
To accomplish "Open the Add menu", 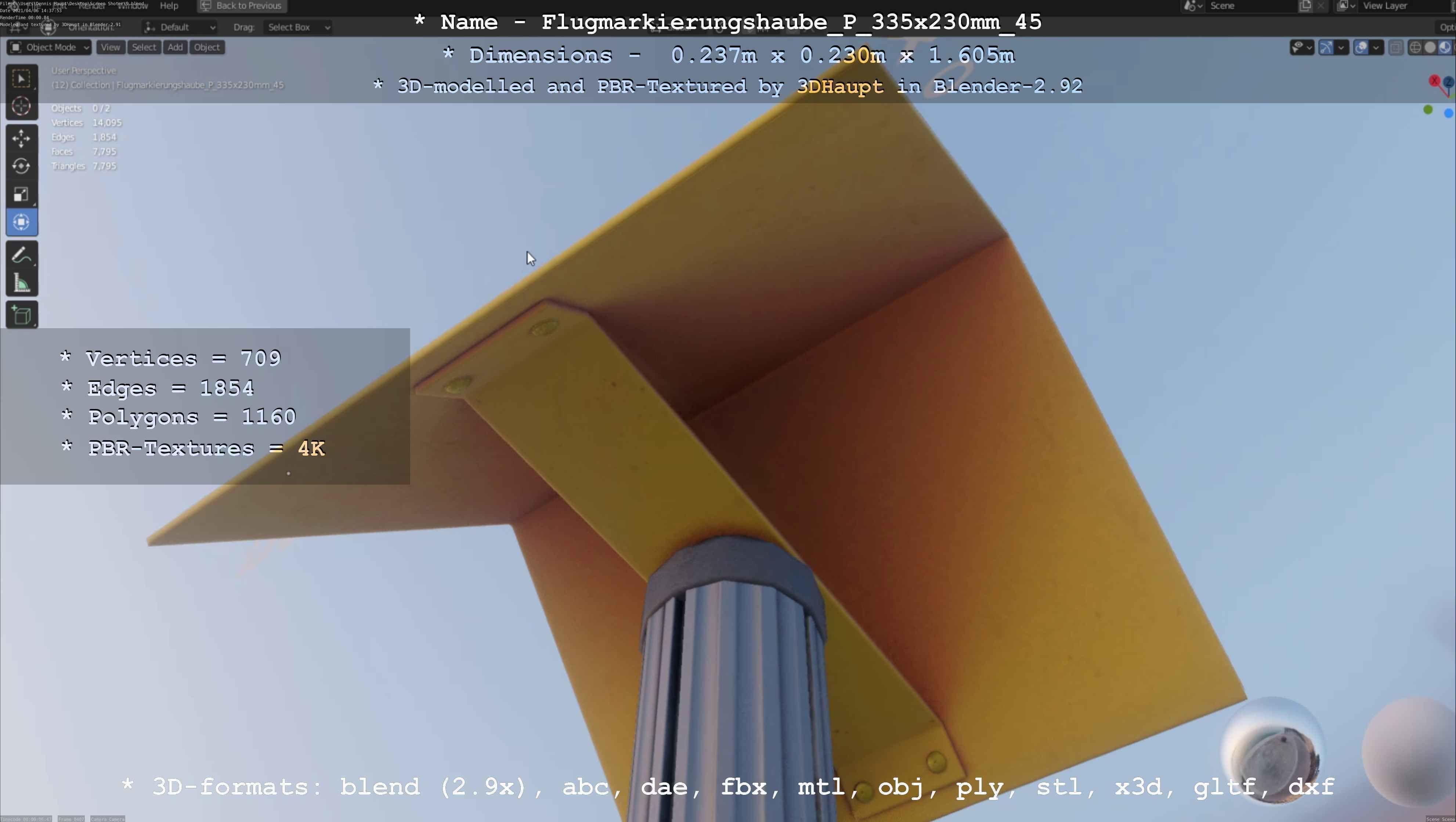I will (175, 47).
